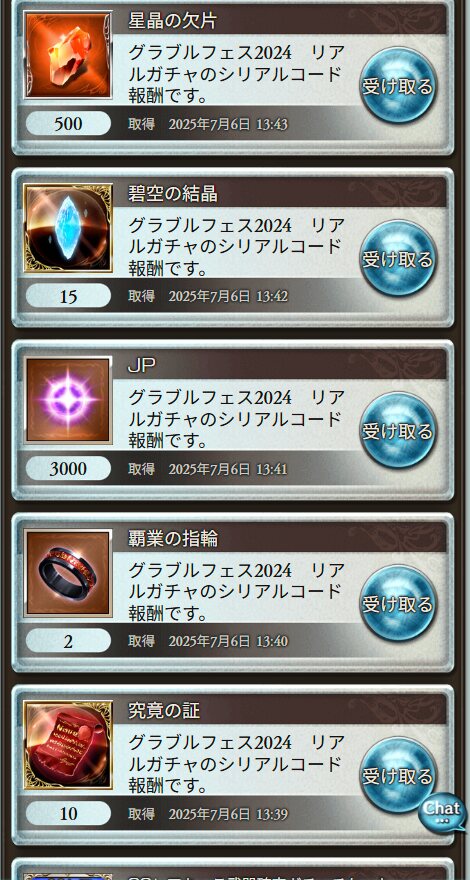Claim the 碧空の結晶 reward with 受け取る

pyautogui.click(x=398, y=259)
